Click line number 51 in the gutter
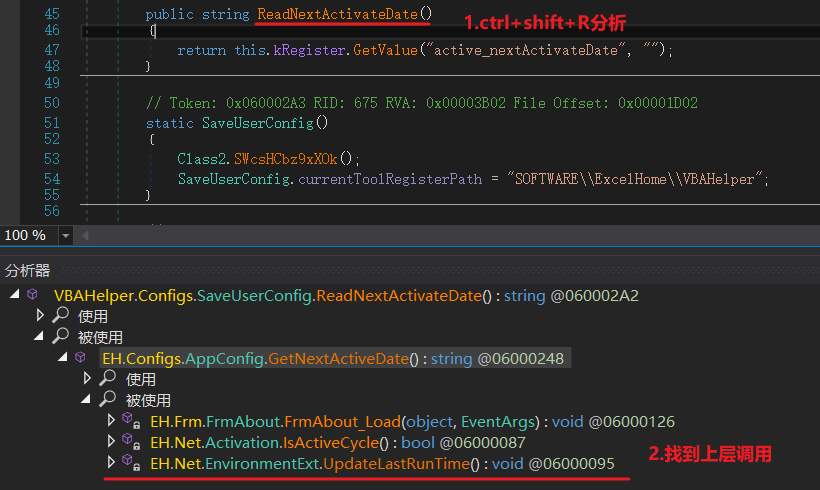 coord(52,123)
